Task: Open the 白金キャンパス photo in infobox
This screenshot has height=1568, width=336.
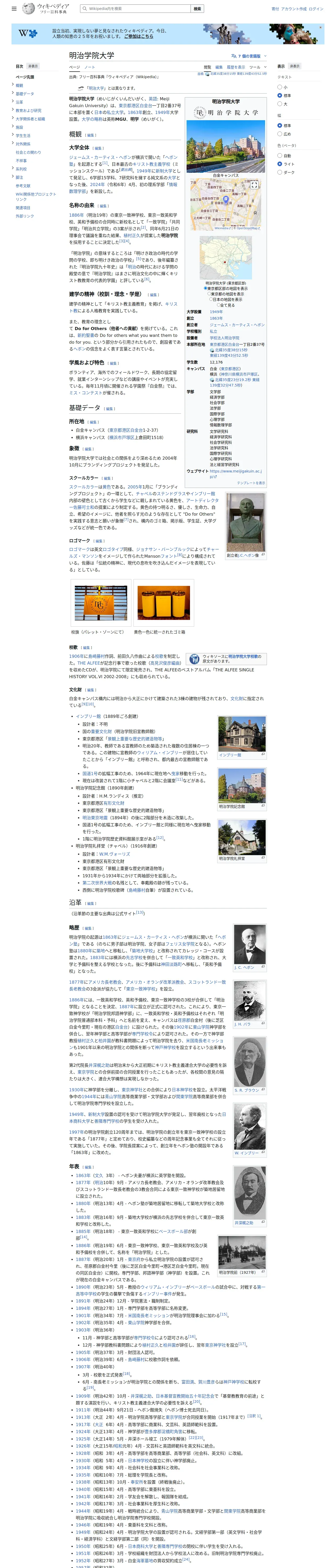Action: coord(226,146)
